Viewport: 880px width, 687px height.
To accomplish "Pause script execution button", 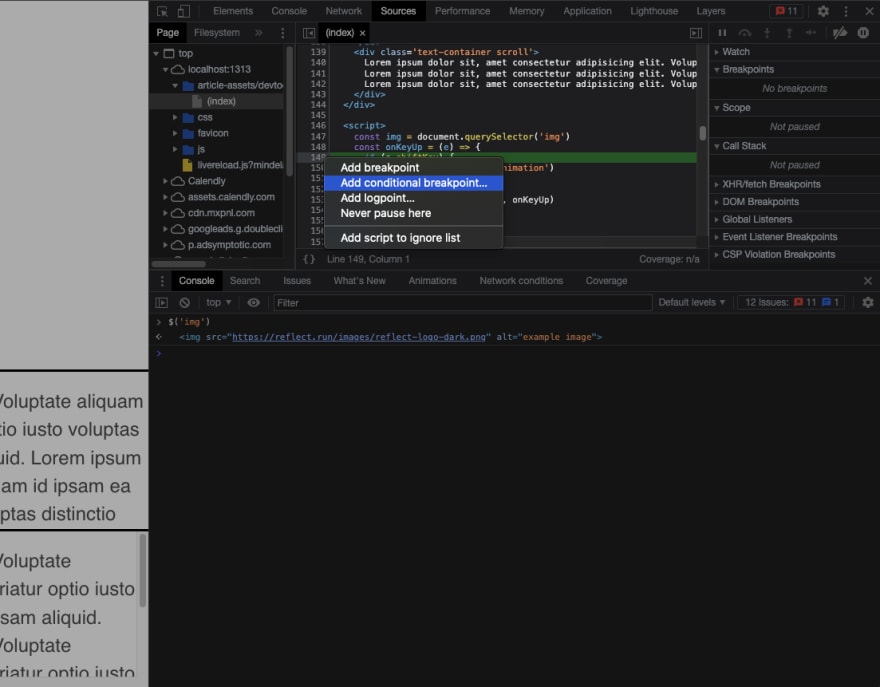I will 722,33.
